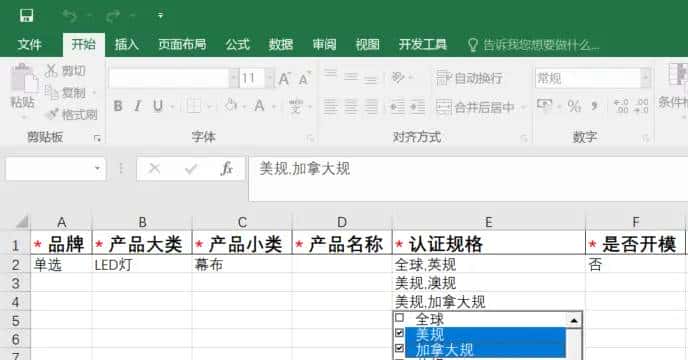The width and height of the screenshot is (688, 360).
Task: Open the 剪贴板 dialog launcher
Action: (x=97, y=138)
